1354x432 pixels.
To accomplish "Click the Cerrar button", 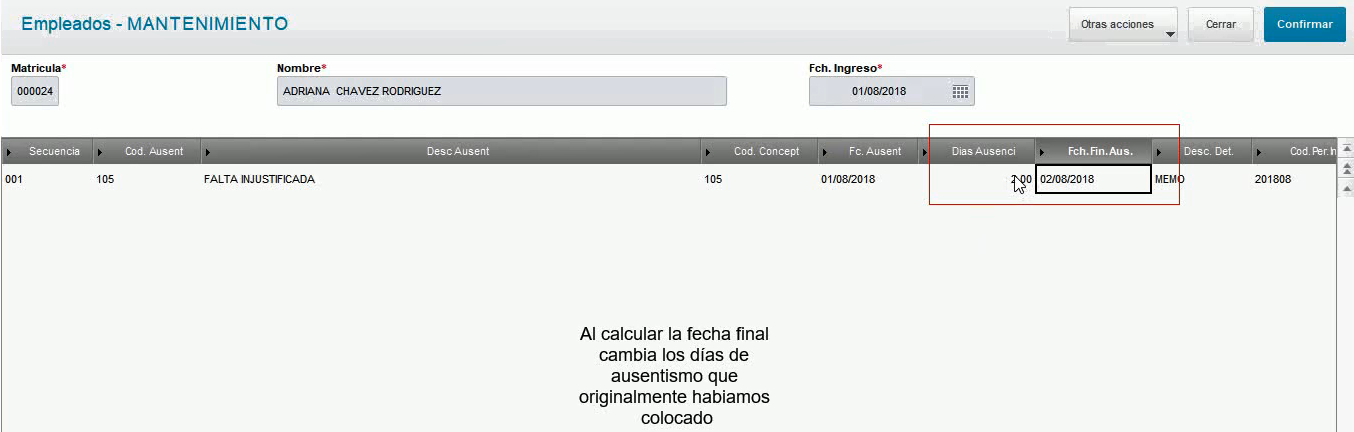I will [x=1221, y=25].
